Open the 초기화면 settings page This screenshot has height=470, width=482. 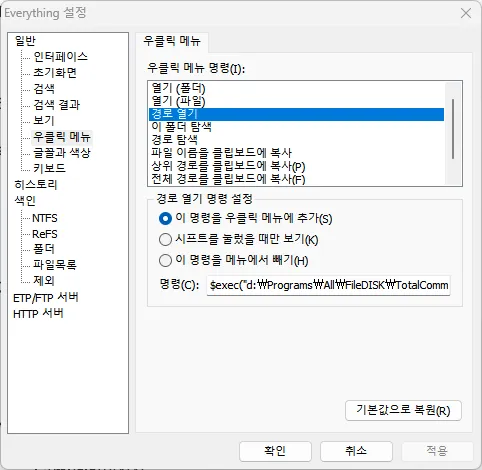(55, 72)
